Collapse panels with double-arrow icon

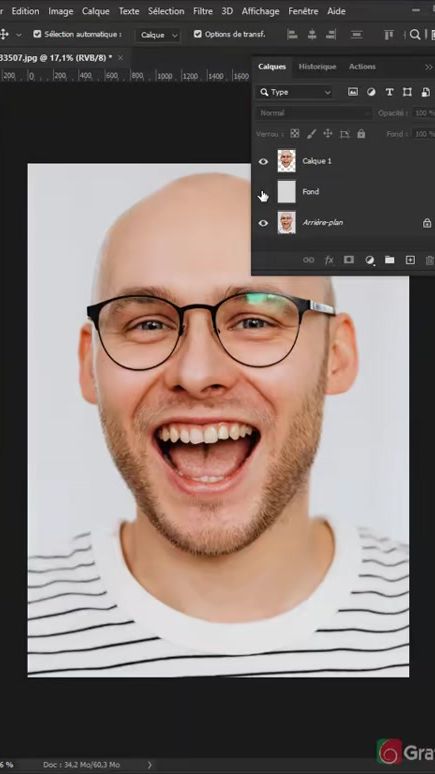pyautogui.click(x=429, y=67)
